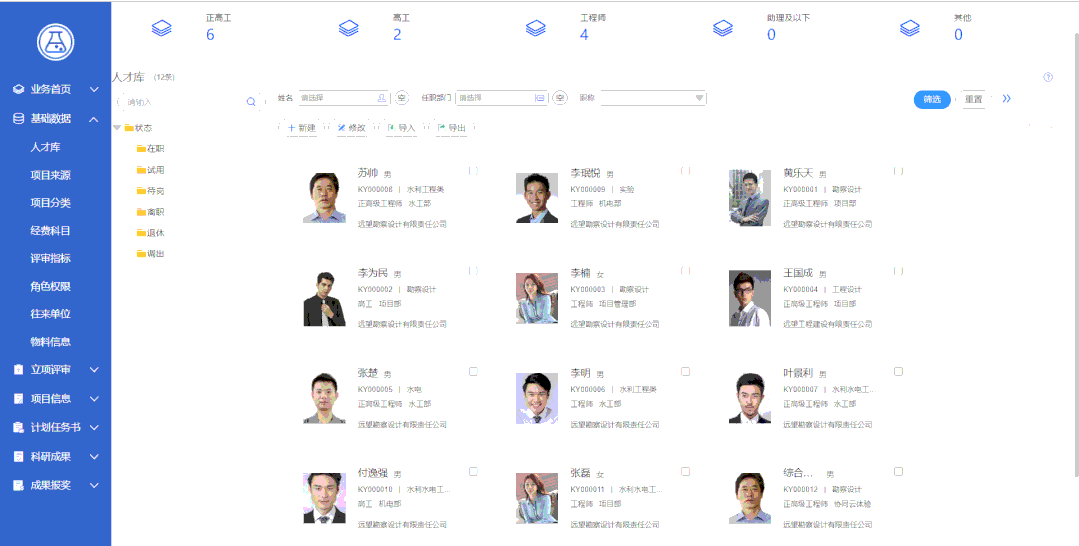This screenshot has height=546, width=1079.
Task: Open 项目来源 from the sidebar menu
Action: click(50, 176)
